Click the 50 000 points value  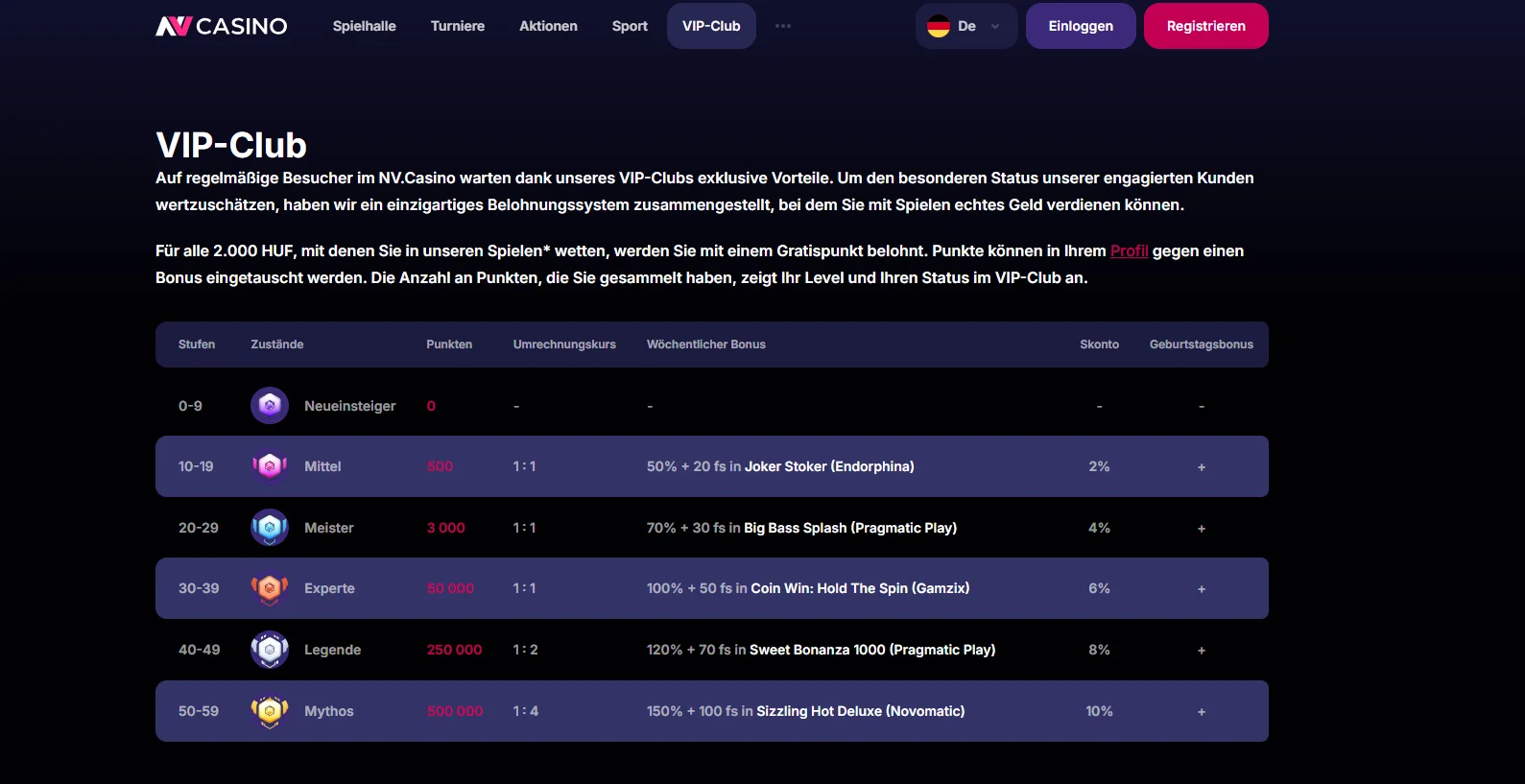pos(451,588)
